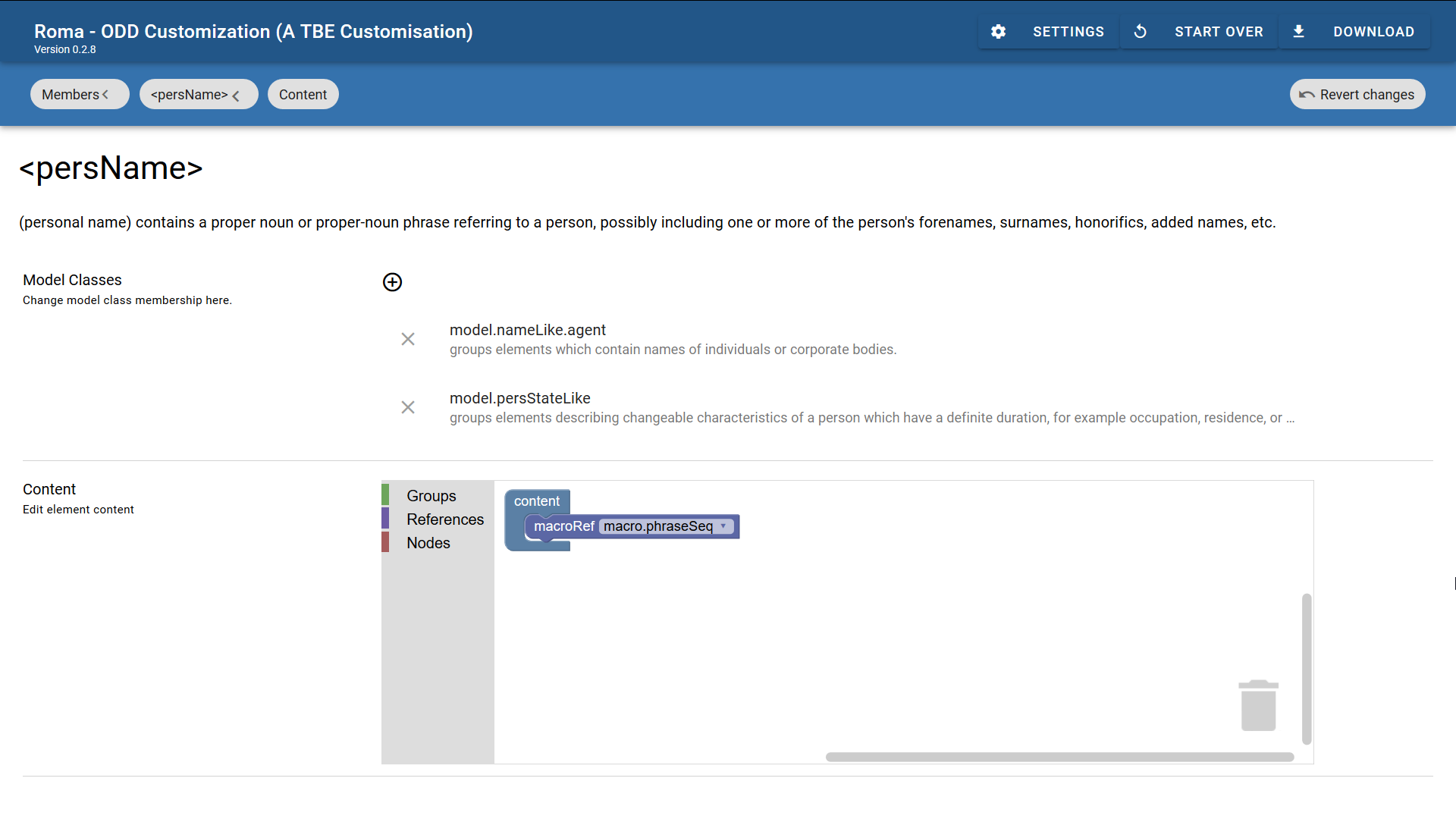This screenshot has height=819, width=1456.
Task: Open the macro.phraseSeq dropdown arrow
Action: coord(723,526)
